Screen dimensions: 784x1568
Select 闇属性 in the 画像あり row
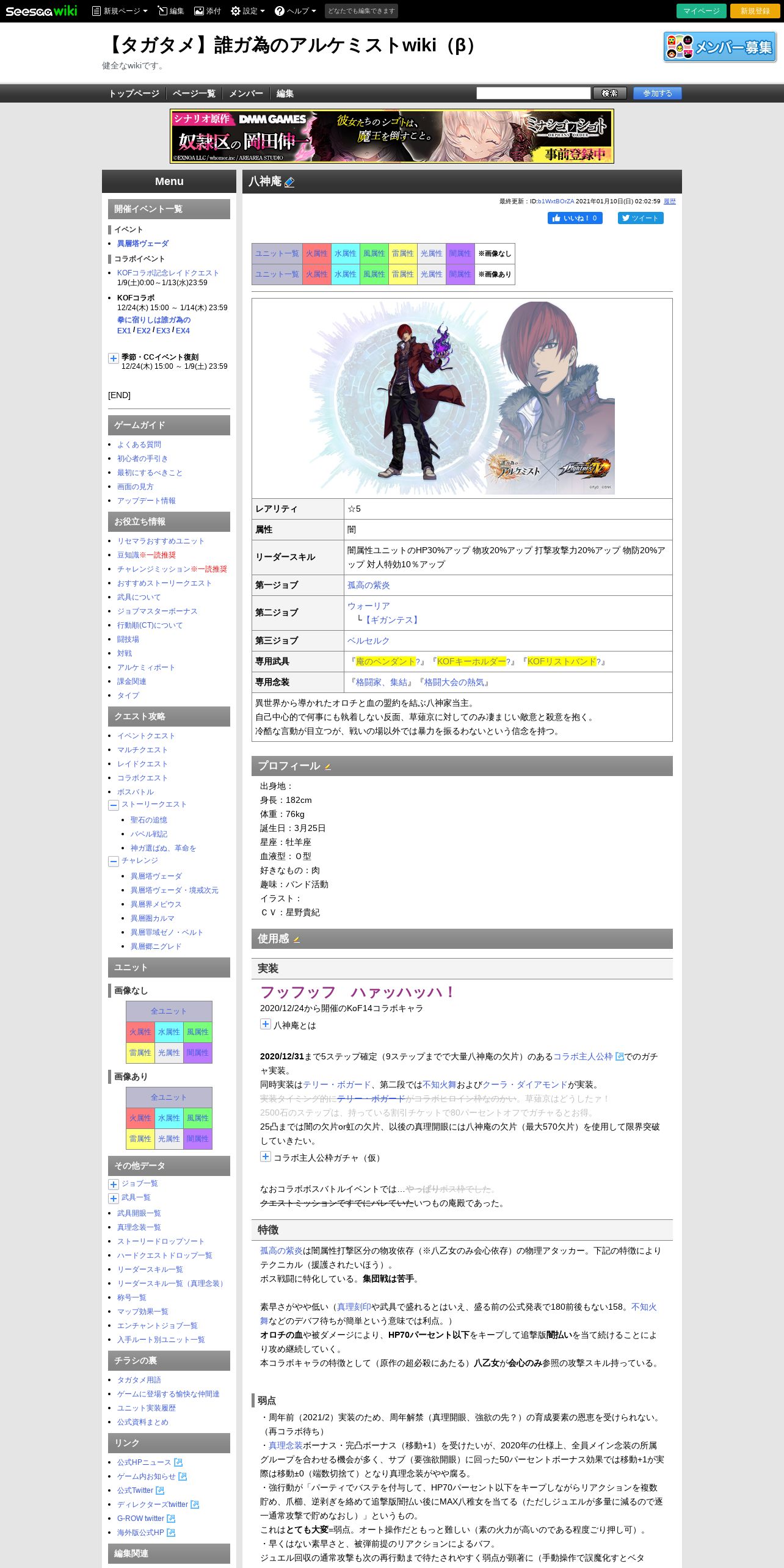point(460,274)
